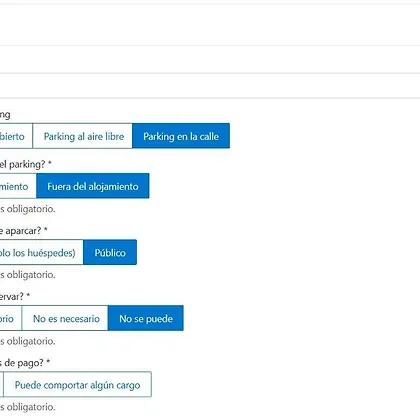420x420 pixels.
Task: Select the cut-off option beside Fuera del alojamiento
Action: pyautogui.click(x=18, y=186)
